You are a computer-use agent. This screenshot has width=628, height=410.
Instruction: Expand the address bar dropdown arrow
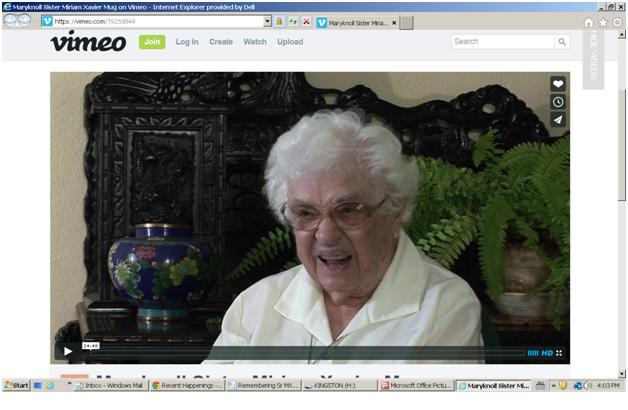click(268, 22)
